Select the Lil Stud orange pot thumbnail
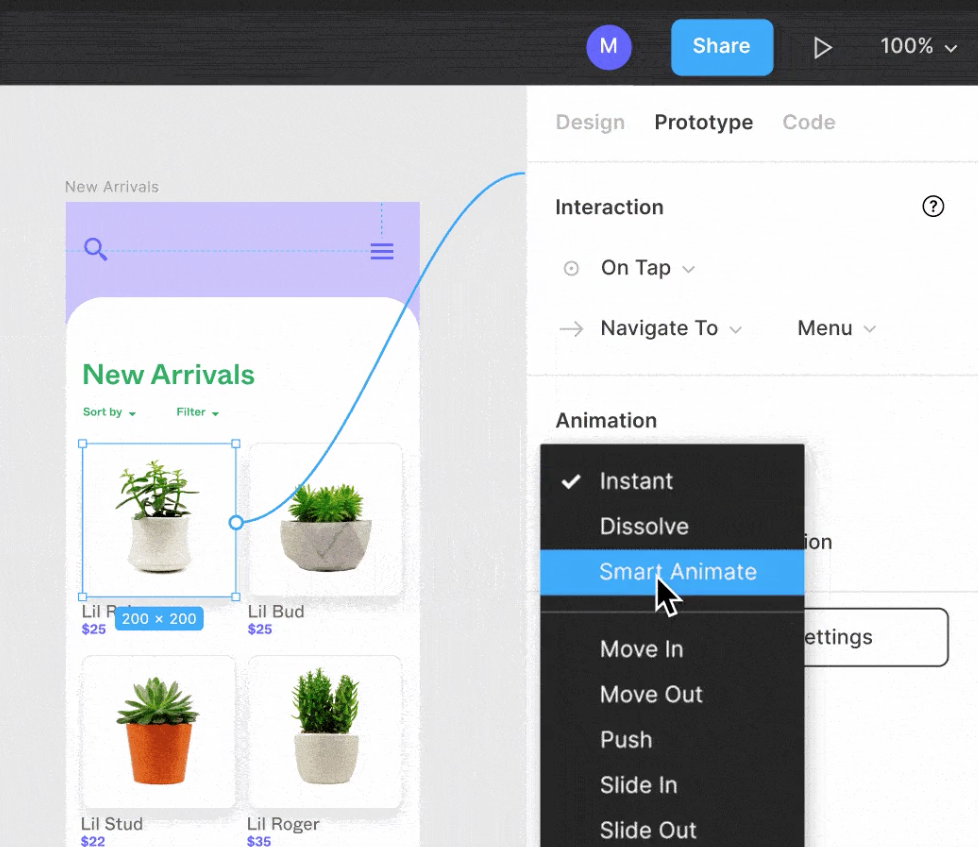This screenshot has width=978, height=847. click(158, 731)
